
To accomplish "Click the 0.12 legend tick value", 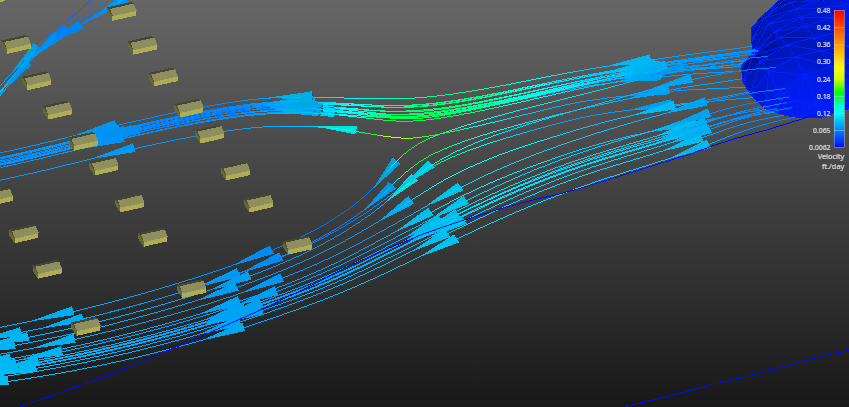I will click(x=823, y=113).
